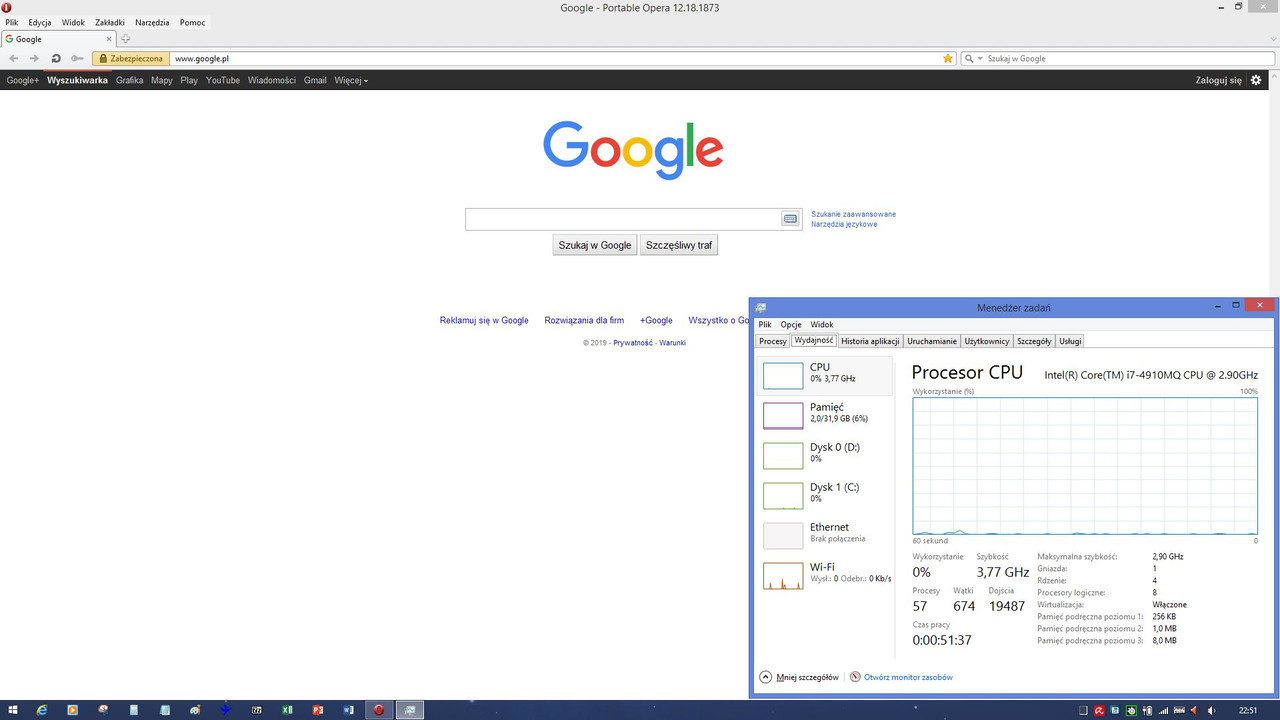Launch Internet Explorer from taskbar
The width and height of the screenshot is (1280, 720).
[x=42, y=710]
